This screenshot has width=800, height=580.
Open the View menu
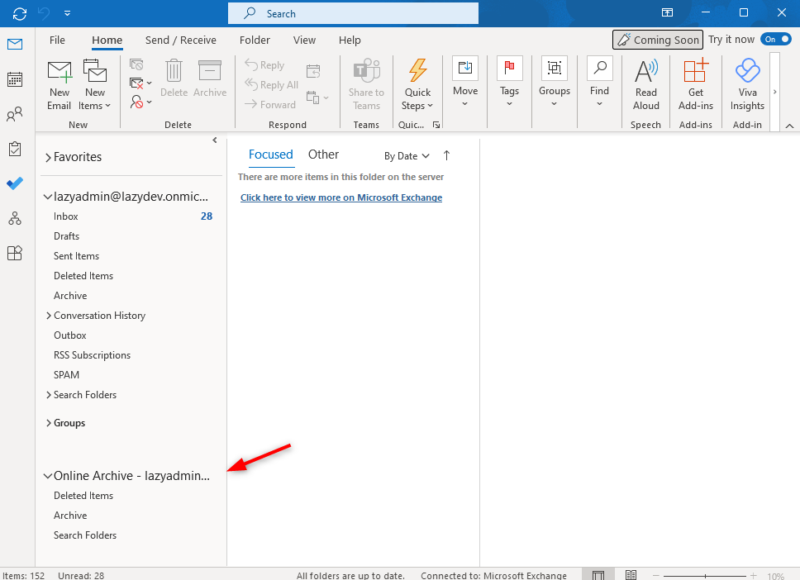[304, 40]
